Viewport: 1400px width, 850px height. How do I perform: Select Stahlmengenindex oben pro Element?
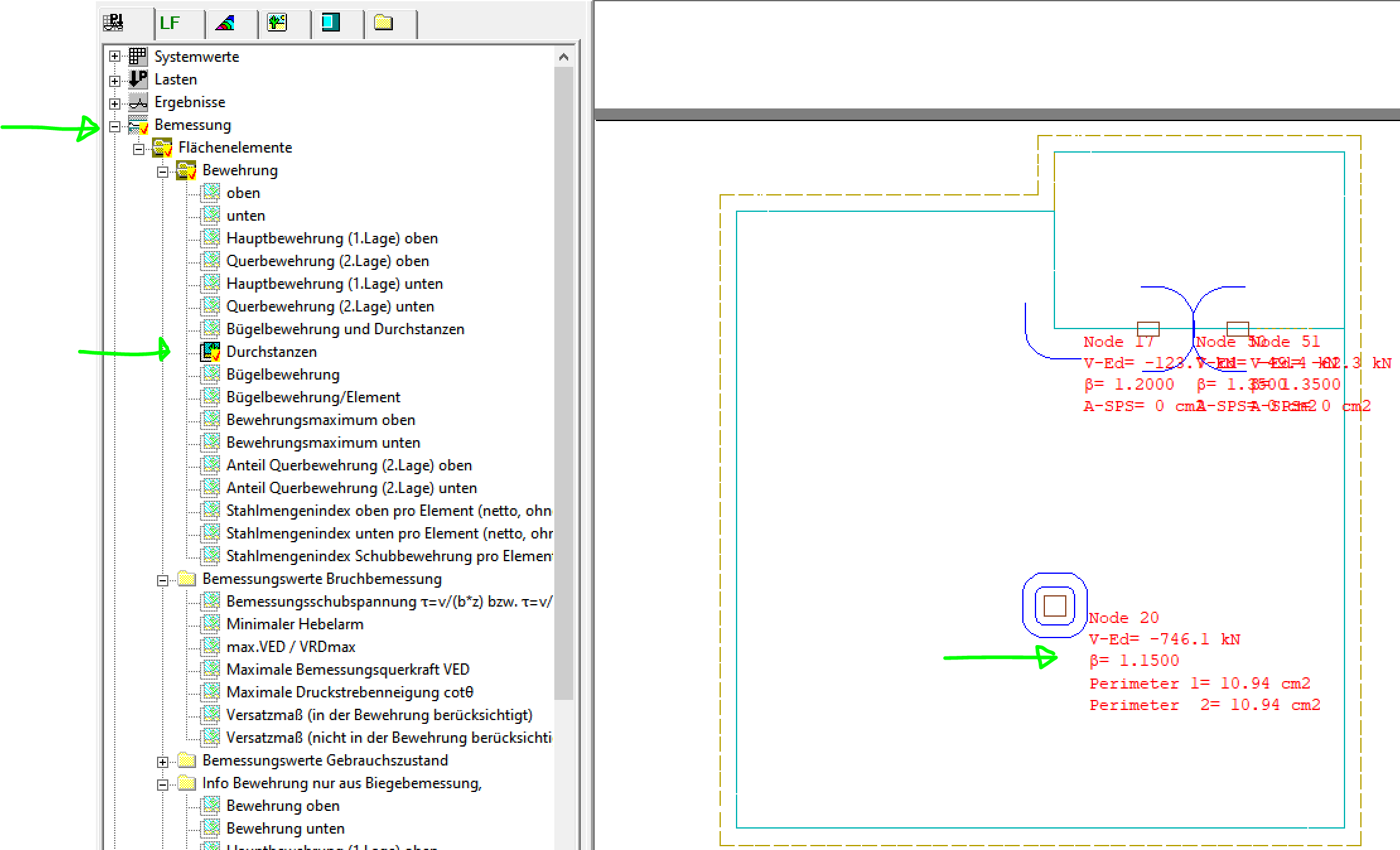pos(388,511)
